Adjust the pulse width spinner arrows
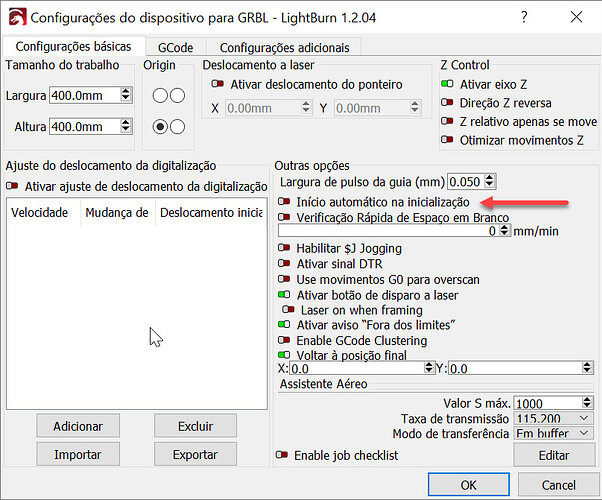 point(490,181)
